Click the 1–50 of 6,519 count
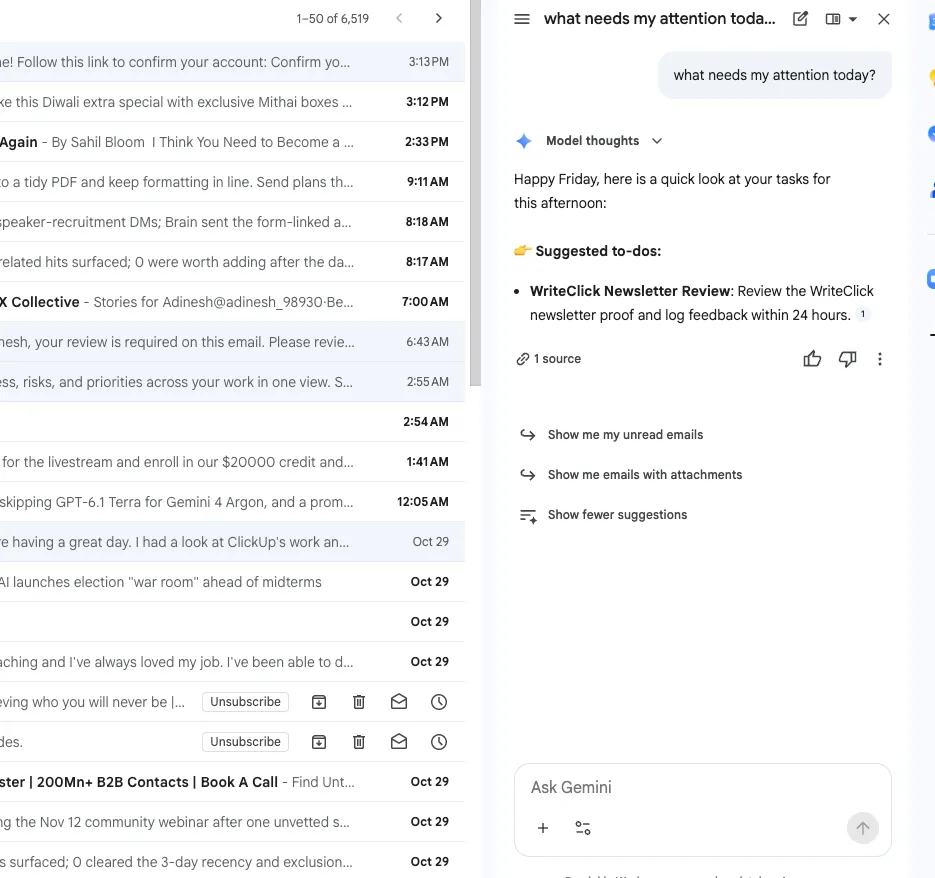Screen dimensions: 935x878 332,18
